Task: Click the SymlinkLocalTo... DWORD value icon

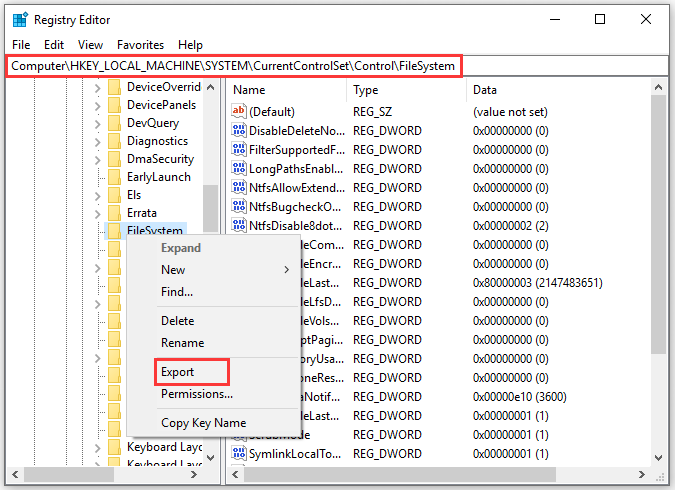Action: [238, 453]
